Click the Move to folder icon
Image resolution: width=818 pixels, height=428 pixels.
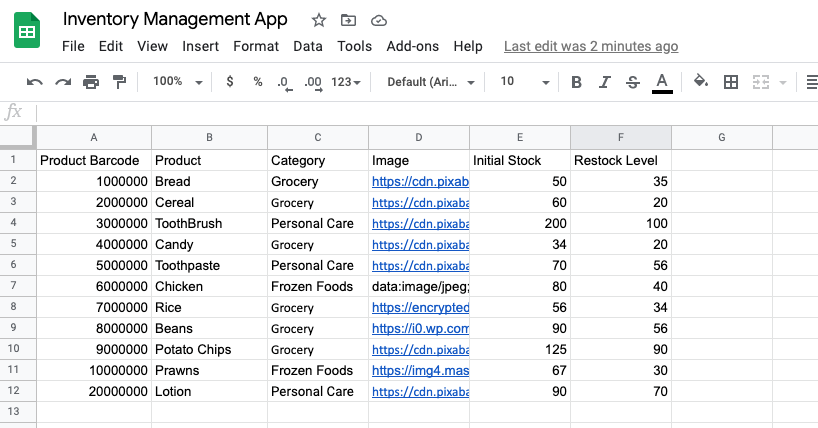tap(348, 20)
